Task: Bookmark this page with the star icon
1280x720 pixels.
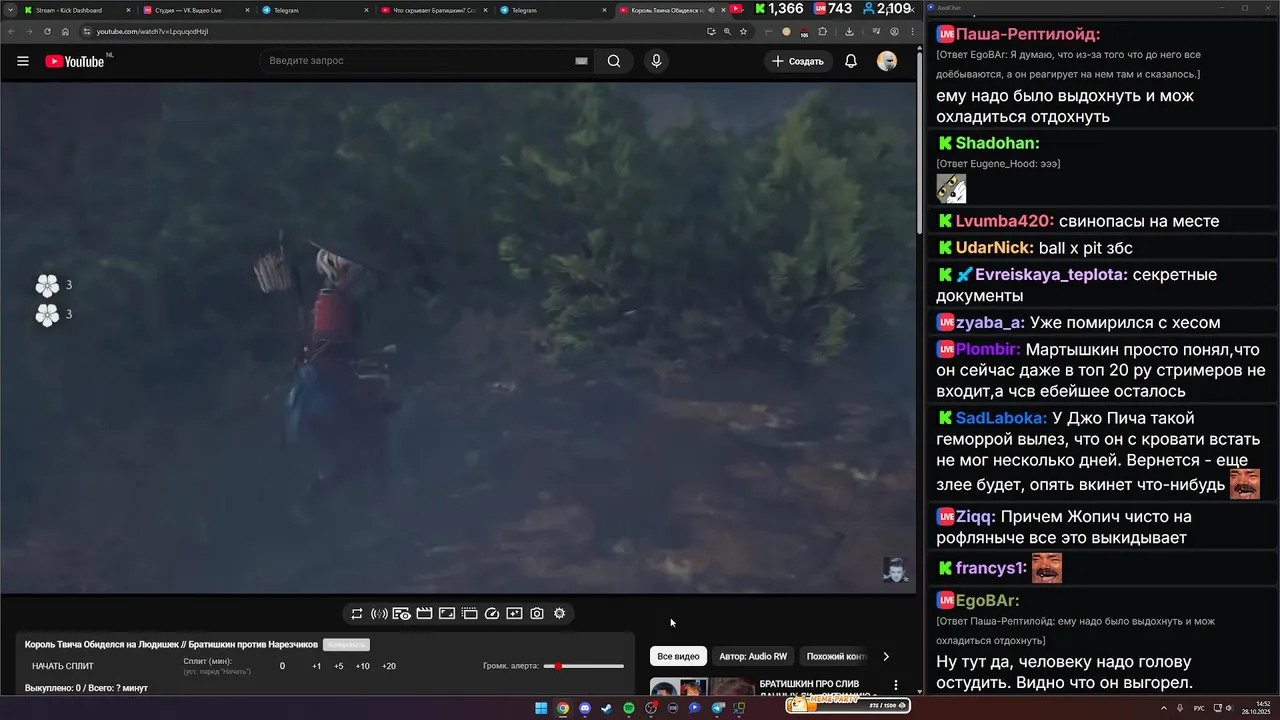Action: coord(743,31)
